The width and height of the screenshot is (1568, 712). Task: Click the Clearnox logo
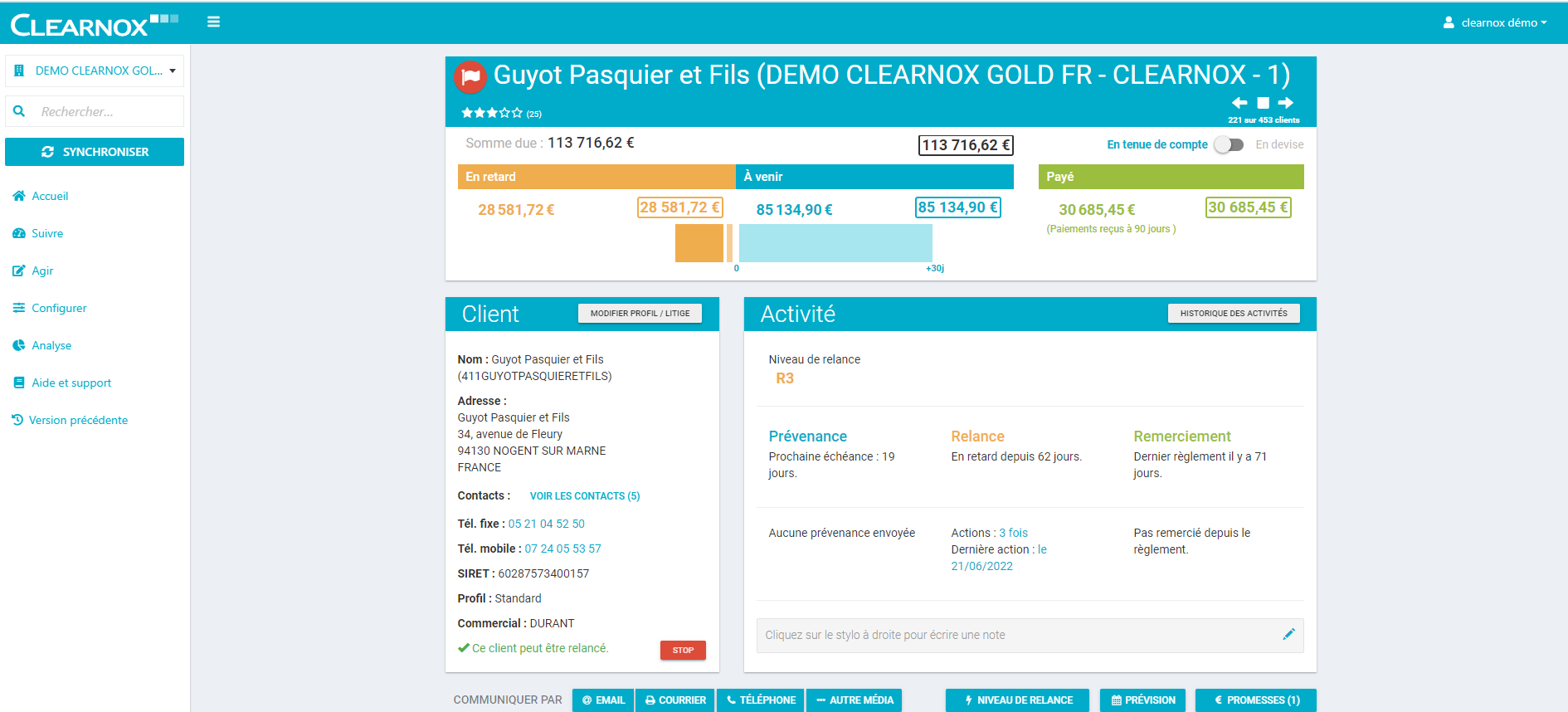pyautogui.click(x=94, y=24)
